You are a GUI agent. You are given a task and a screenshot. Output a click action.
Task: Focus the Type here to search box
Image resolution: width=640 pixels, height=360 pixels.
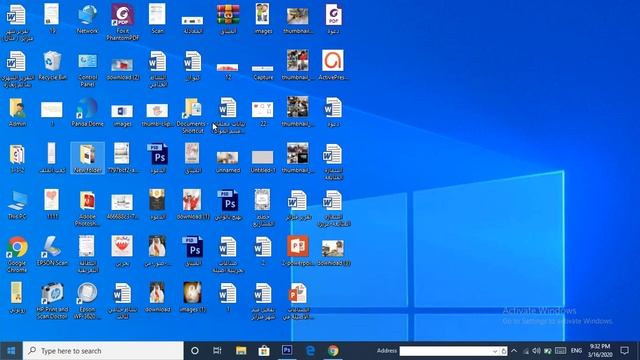[x=103, y=351]
